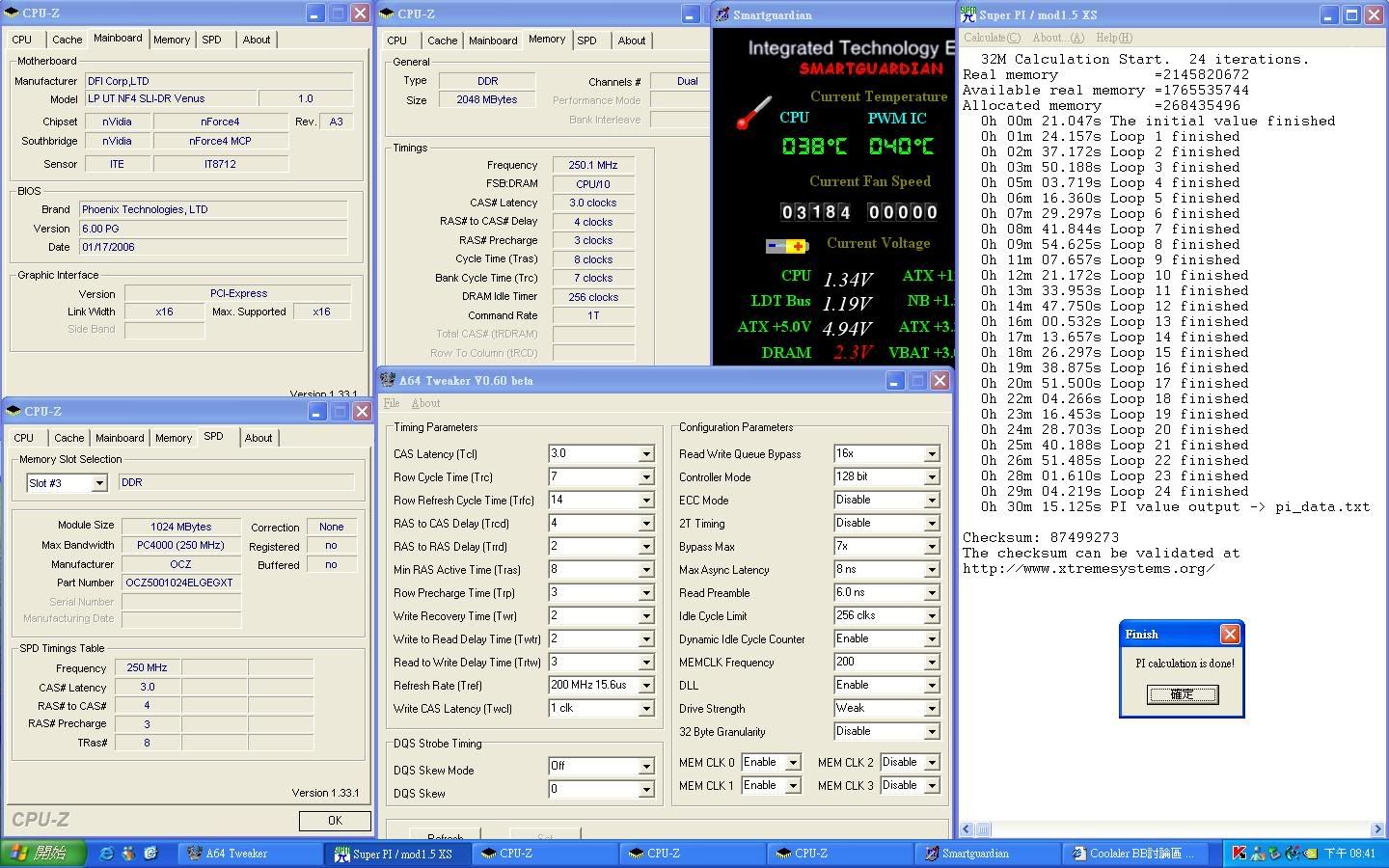Open Calculate(C) menu in Super PI
1389x868 pixels.
pyautogui.click(x=992, y=38)
